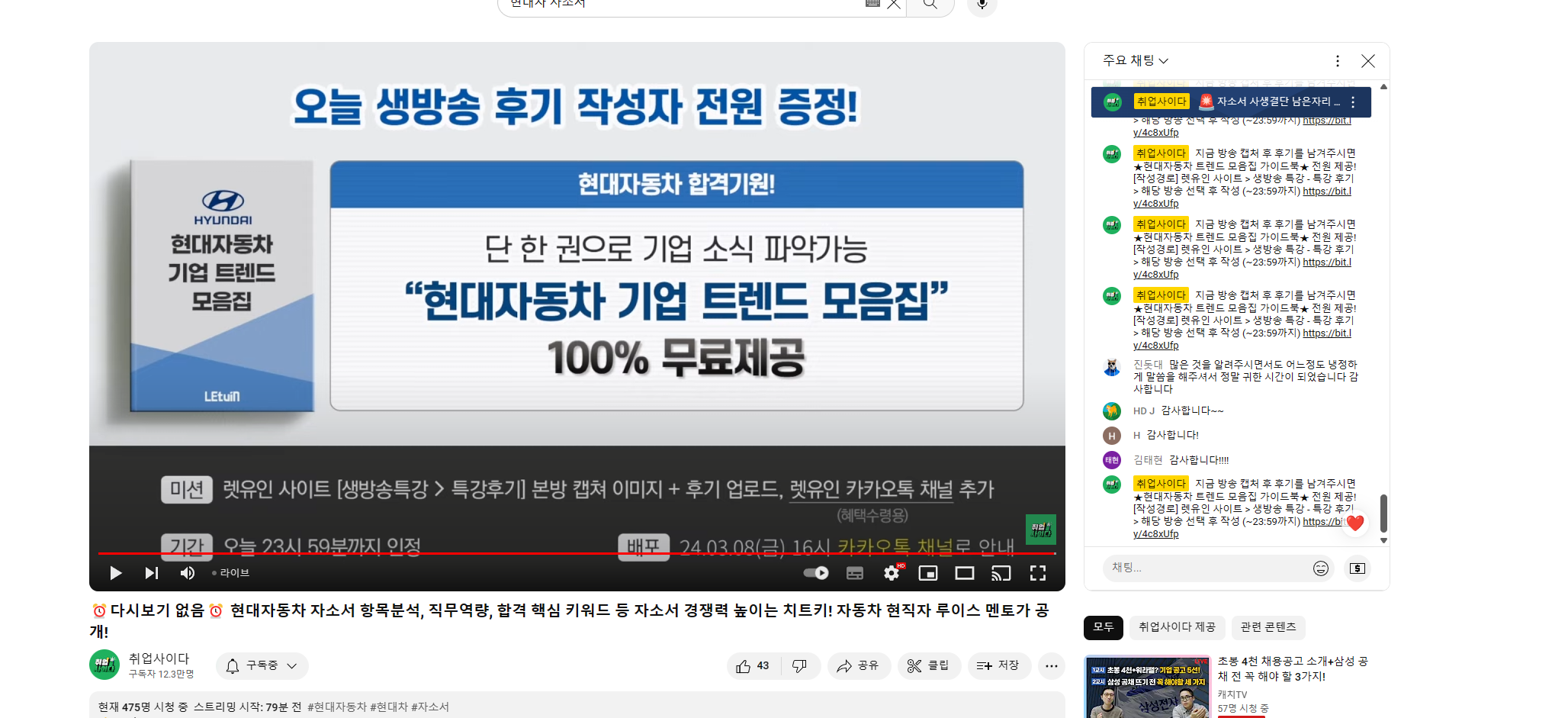Image resolution: width=1568 pixels, height=718 pixels.
Task: Open the pinned 자소서 사생결단 message
Action: pyautogui.click(x=1231, y=101)
